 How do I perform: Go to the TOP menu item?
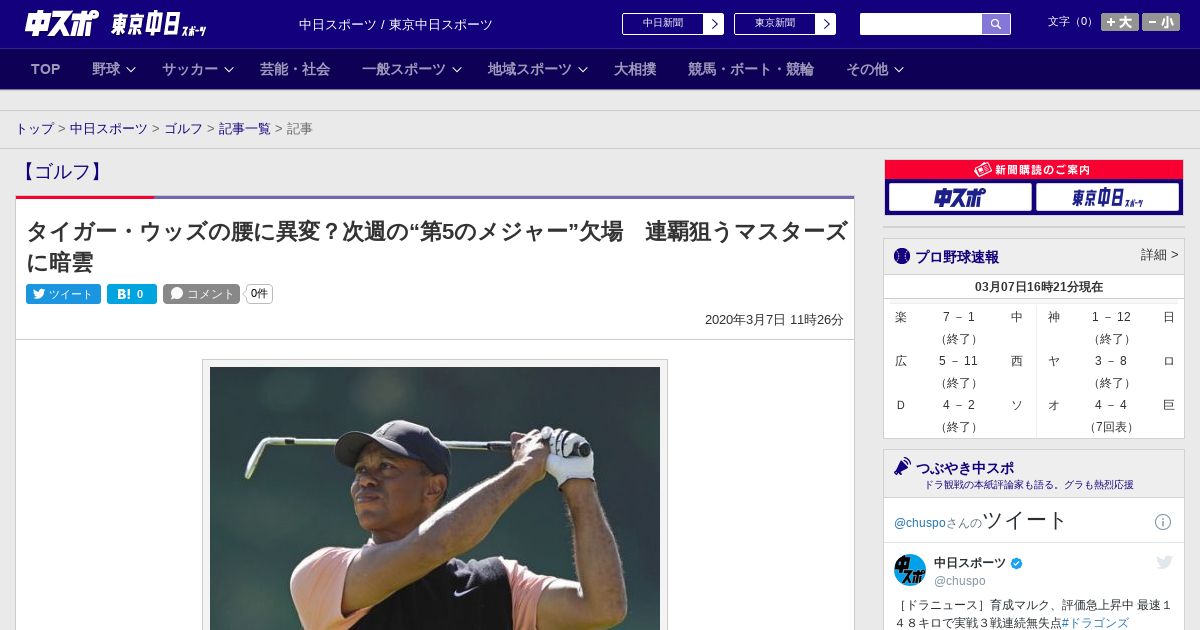tap(46, 69)
